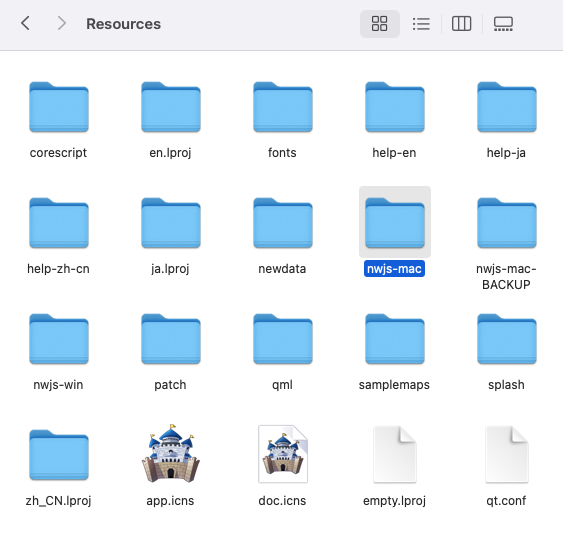Click the nwjs-win folder
This screenshot has height=536, width=563.
pos(59,339)
